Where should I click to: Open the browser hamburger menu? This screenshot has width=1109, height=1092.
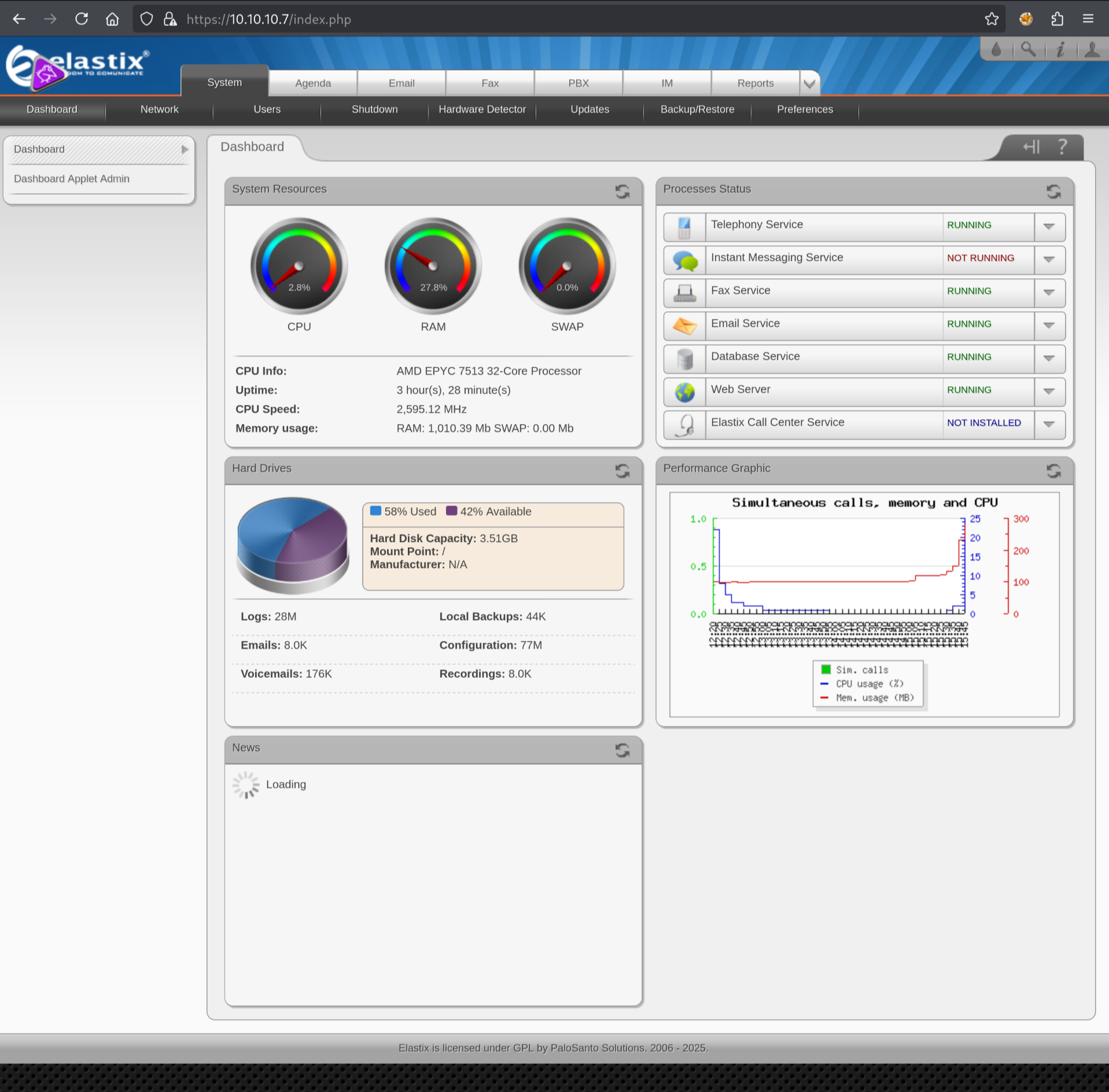coord(1088,19)
